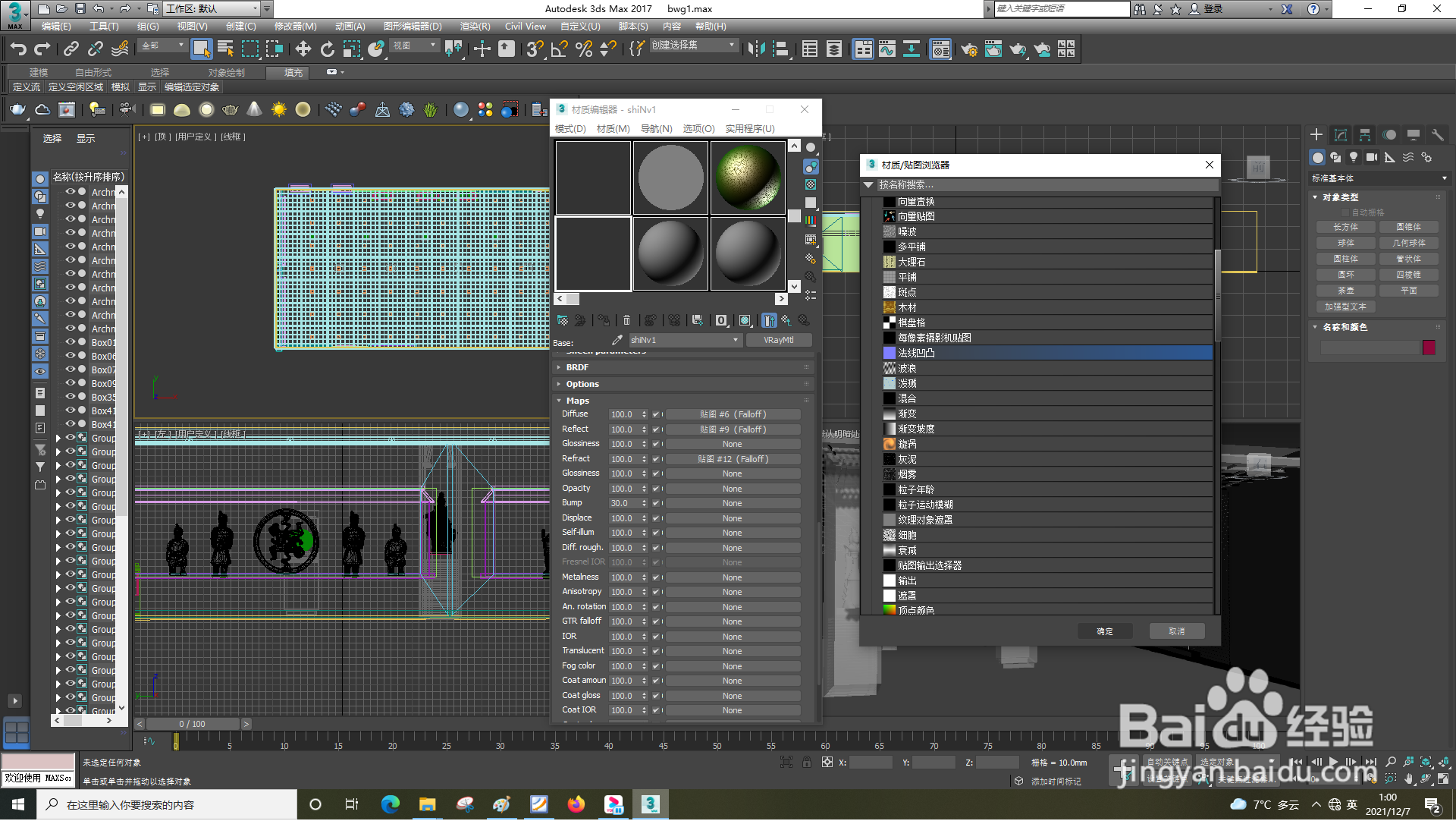Open the Render Setup teapot icon
Viewport: 1456px width, 821px height.
click(x=968, y=49)
